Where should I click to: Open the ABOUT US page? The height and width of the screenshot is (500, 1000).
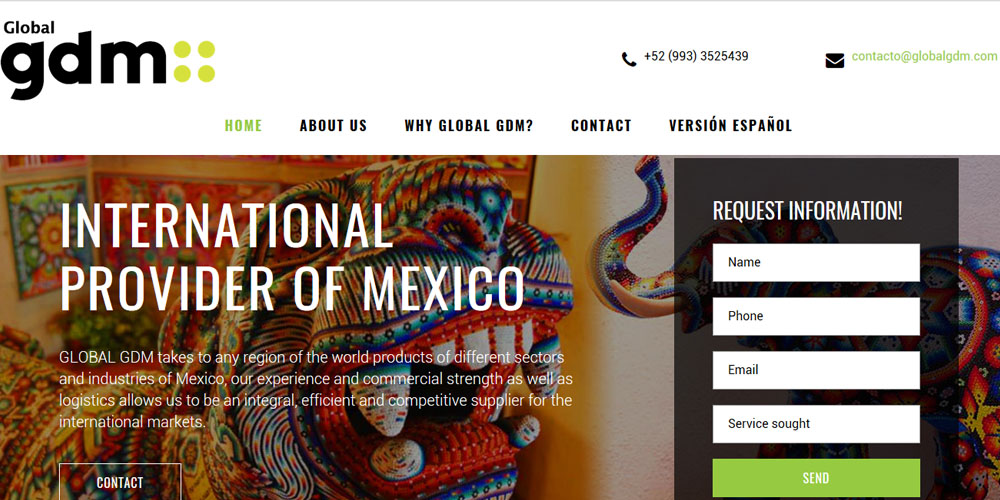click(334, 126)
